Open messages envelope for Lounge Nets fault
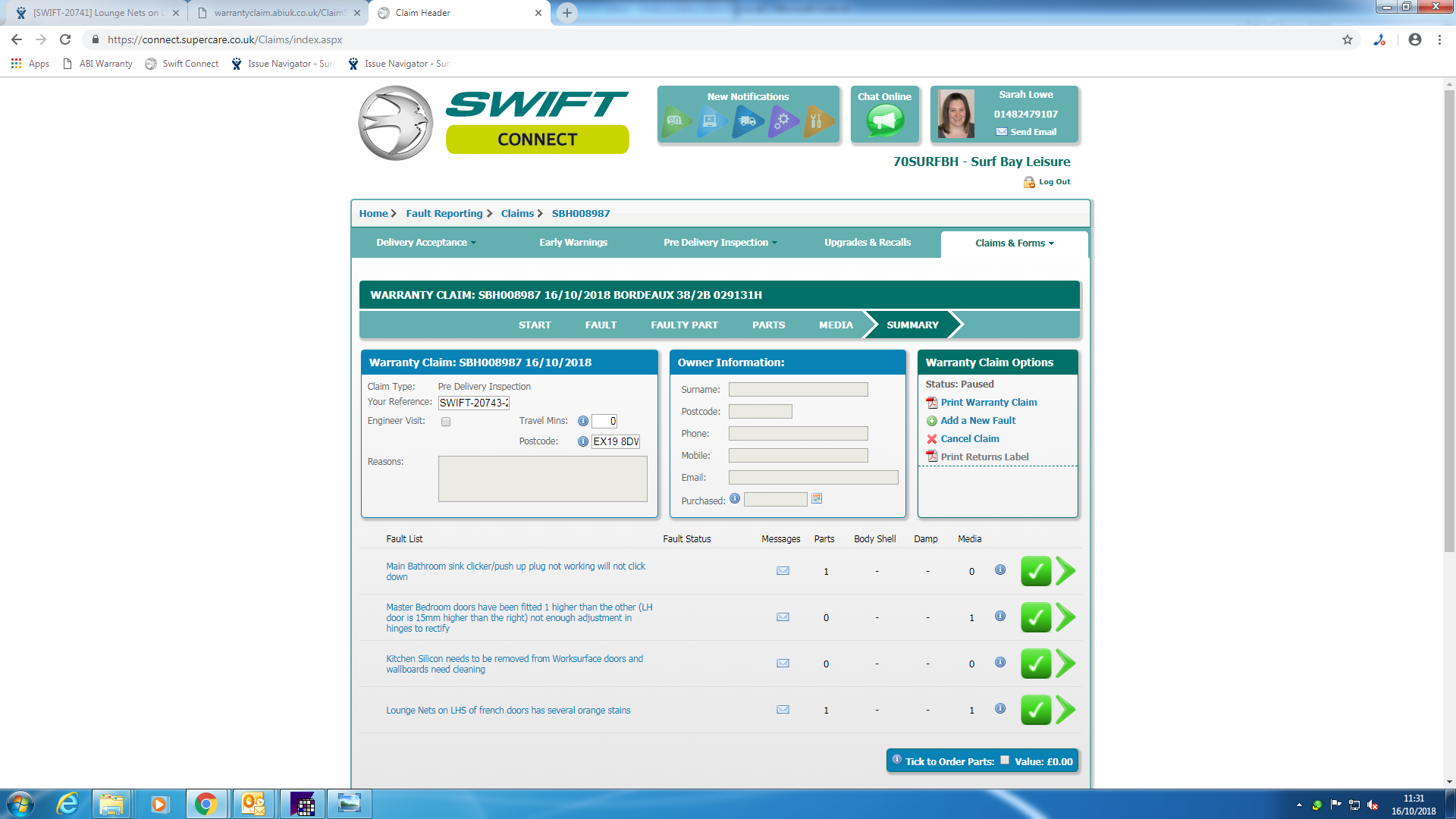The width and height of the screenshot is (1456, 819). click(x=783, y=710)
